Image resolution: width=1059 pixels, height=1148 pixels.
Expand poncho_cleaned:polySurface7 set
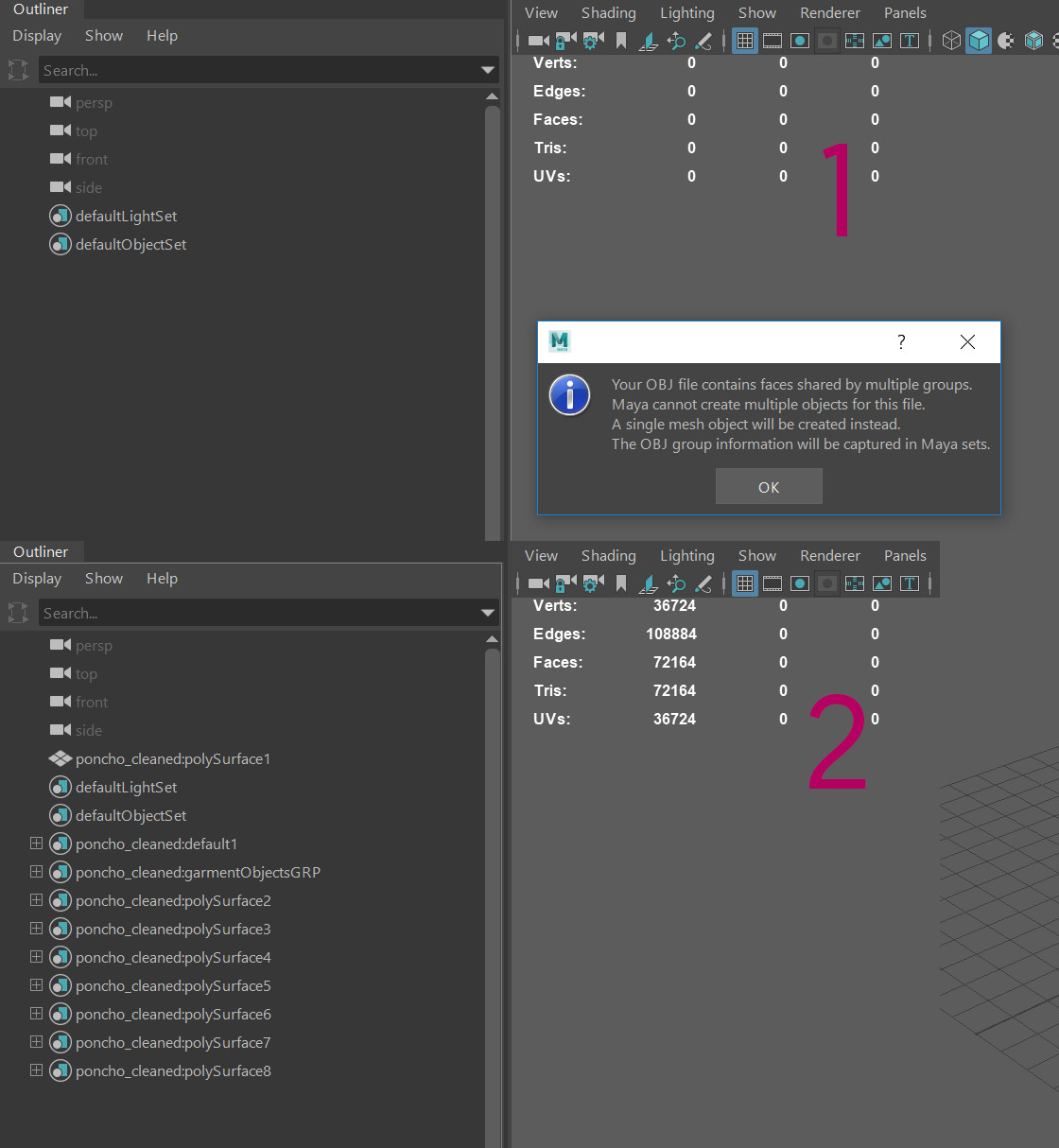36,1041
